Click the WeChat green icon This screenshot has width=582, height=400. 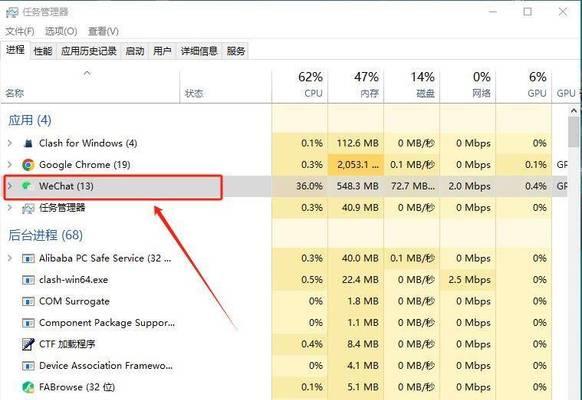pos(26,186)
